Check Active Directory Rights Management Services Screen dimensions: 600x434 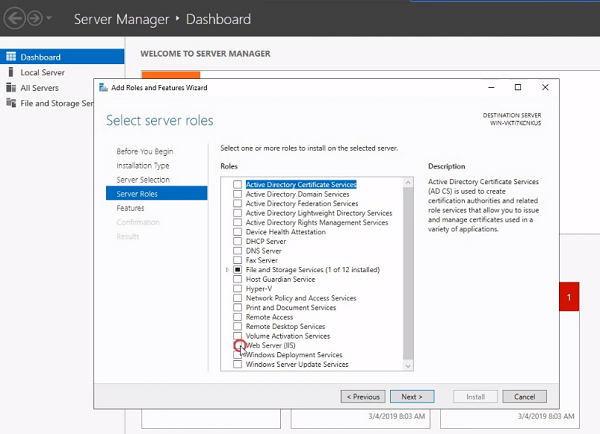pyautogui.click(x=237, y=222)
